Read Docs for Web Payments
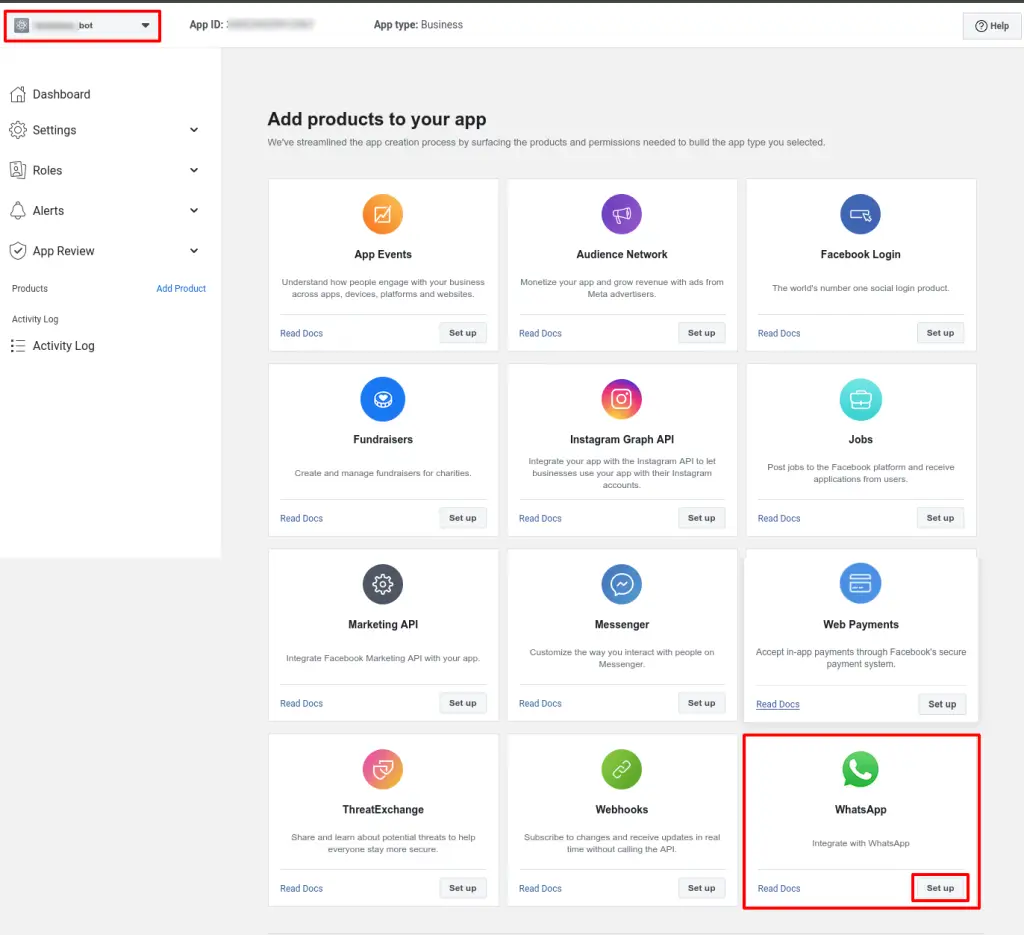This screenshot has width=1024, height=935. pyautogui.click(x=777, y=704)
